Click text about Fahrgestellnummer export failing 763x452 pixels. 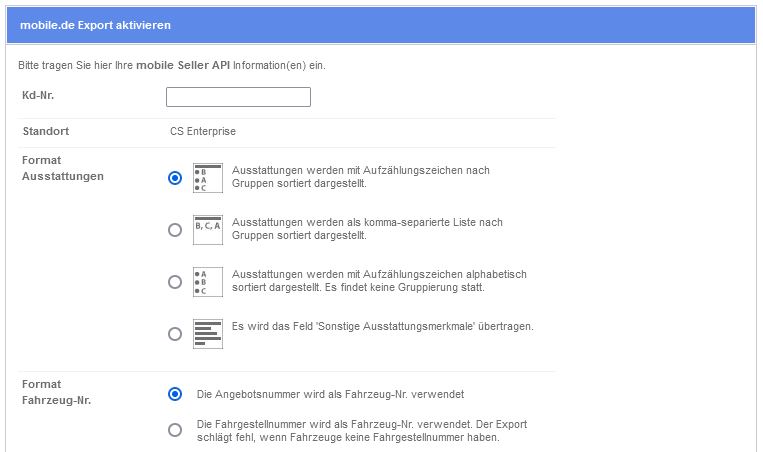(362, 431)
